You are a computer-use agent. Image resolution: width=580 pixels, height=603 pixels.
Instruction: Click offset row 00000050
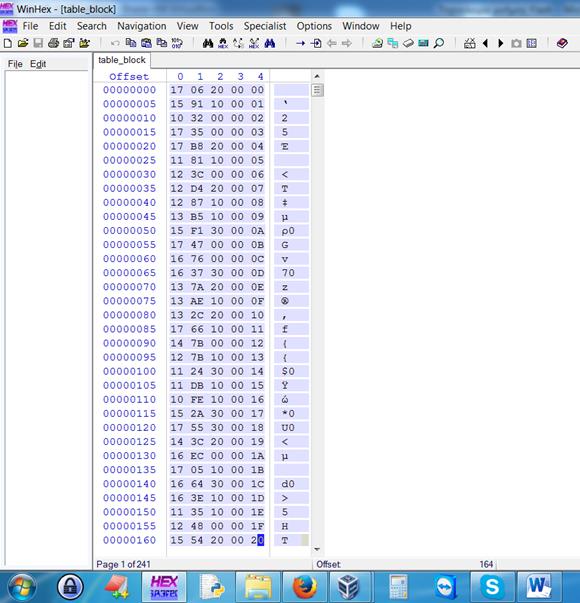tap(130, 230)
